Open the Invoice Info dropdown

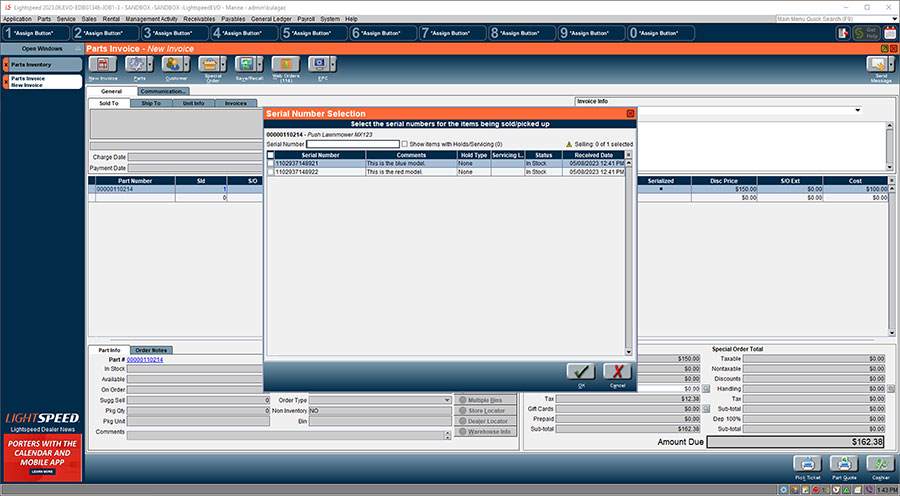858,110
